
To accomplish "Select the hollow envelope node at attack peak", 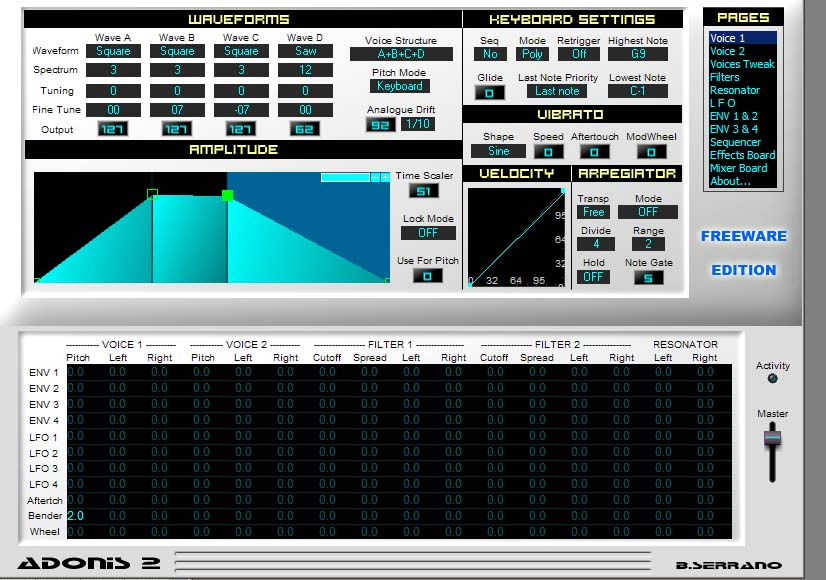I will (x=152, y=194).
